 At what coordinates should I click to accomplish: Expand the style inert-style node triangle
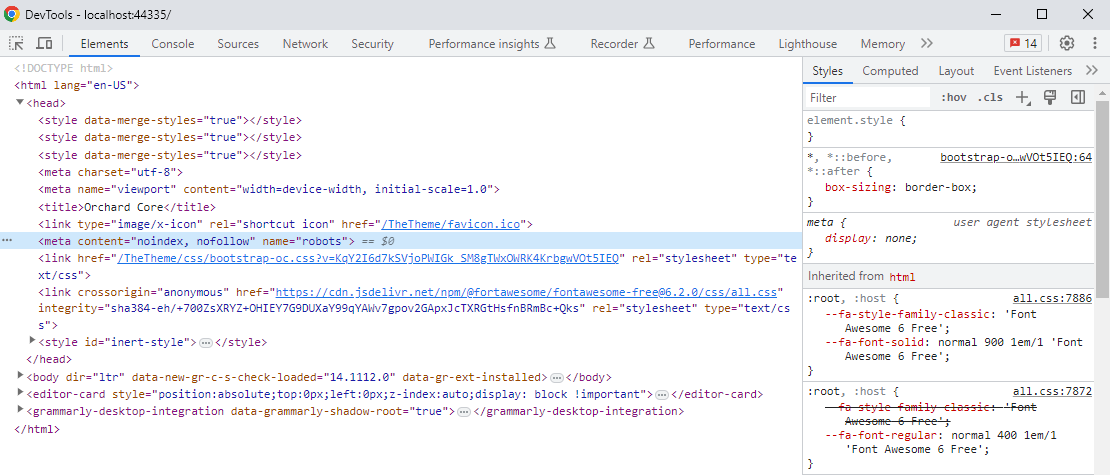coord(32,341)
